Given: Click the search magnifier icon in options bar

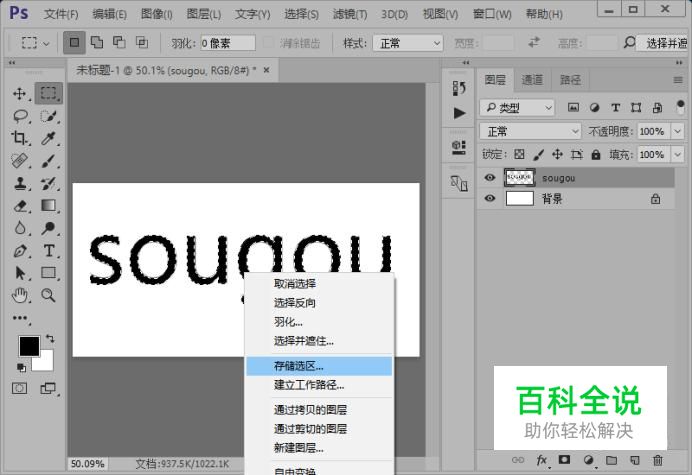Looking at the screenshot, I should pyautogui.click(x=629, y=43).
